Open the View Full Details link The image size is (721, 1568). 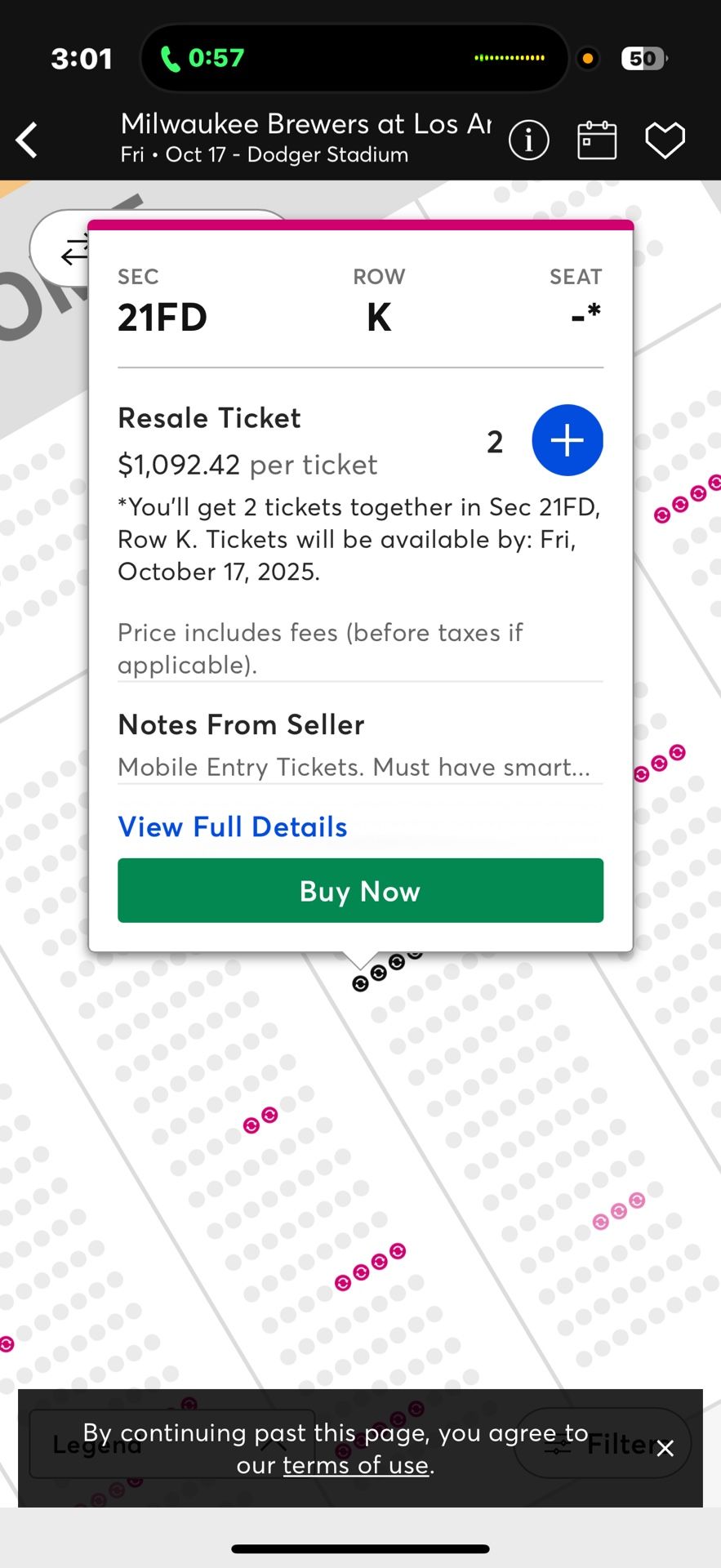233,826
